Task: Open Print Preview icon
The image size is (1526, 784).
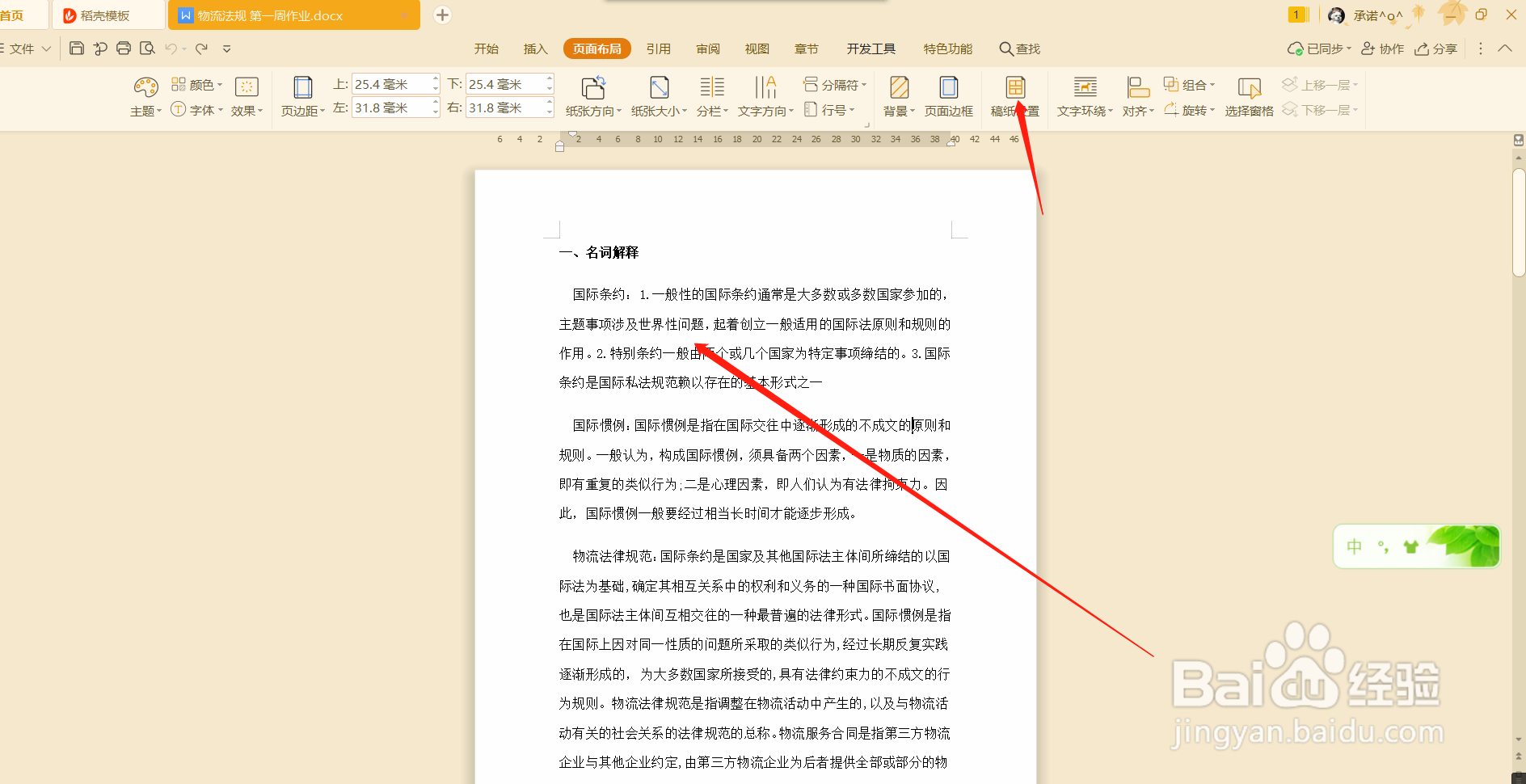Action: (147, 48)
